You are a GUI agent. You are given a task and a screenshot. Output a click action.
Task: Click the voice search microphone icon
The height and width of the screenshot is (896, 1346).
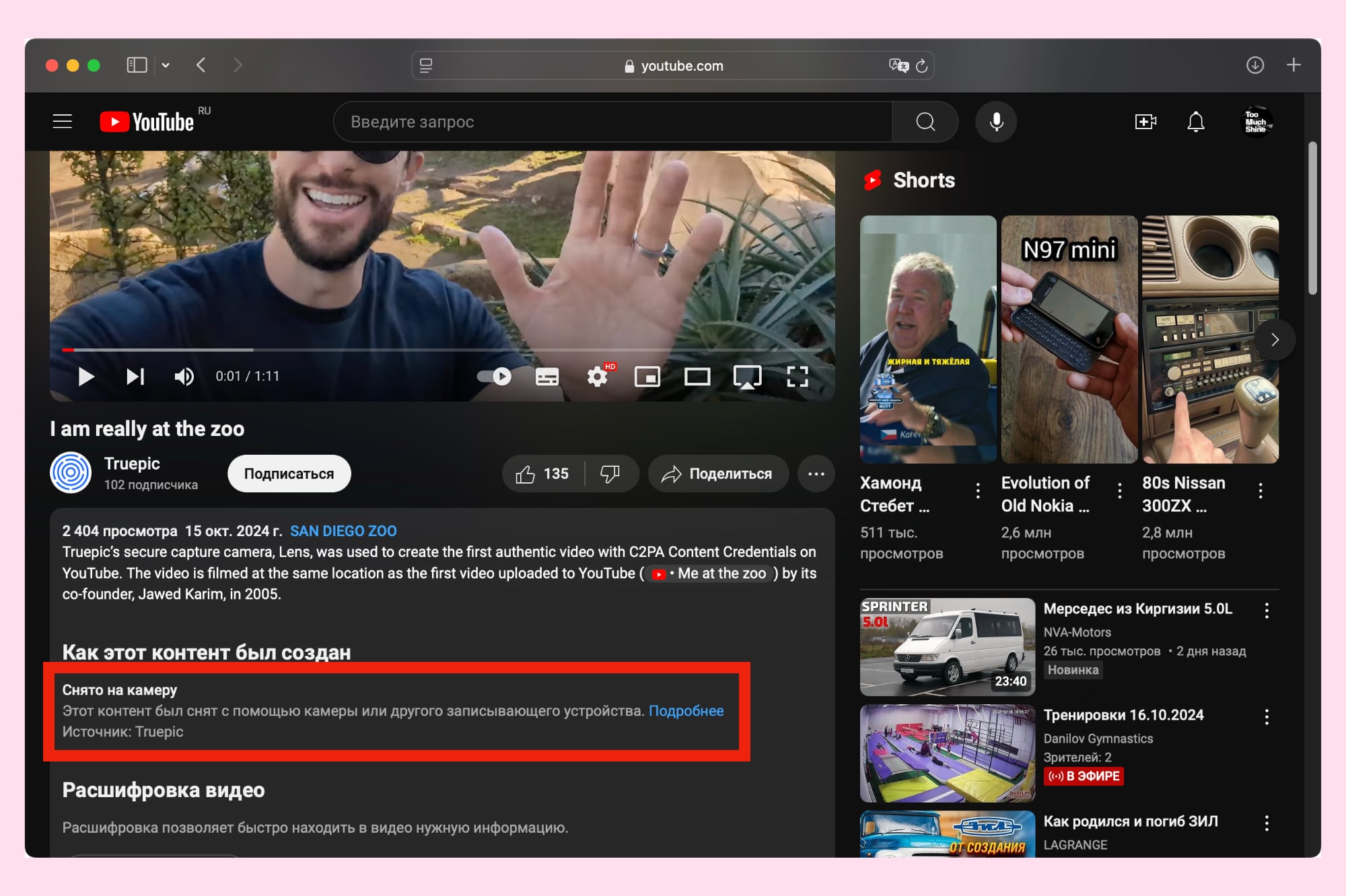coord(996,122)
